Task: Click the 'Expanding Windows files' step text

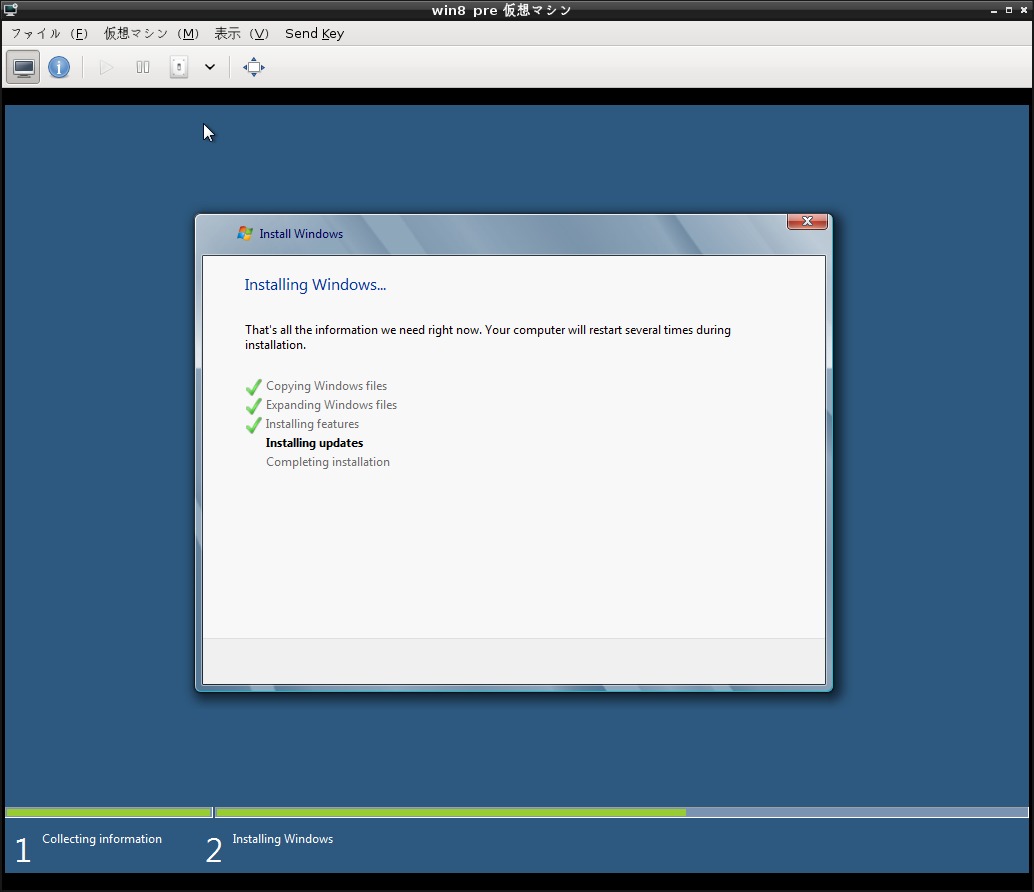Action: coord(331,405)
